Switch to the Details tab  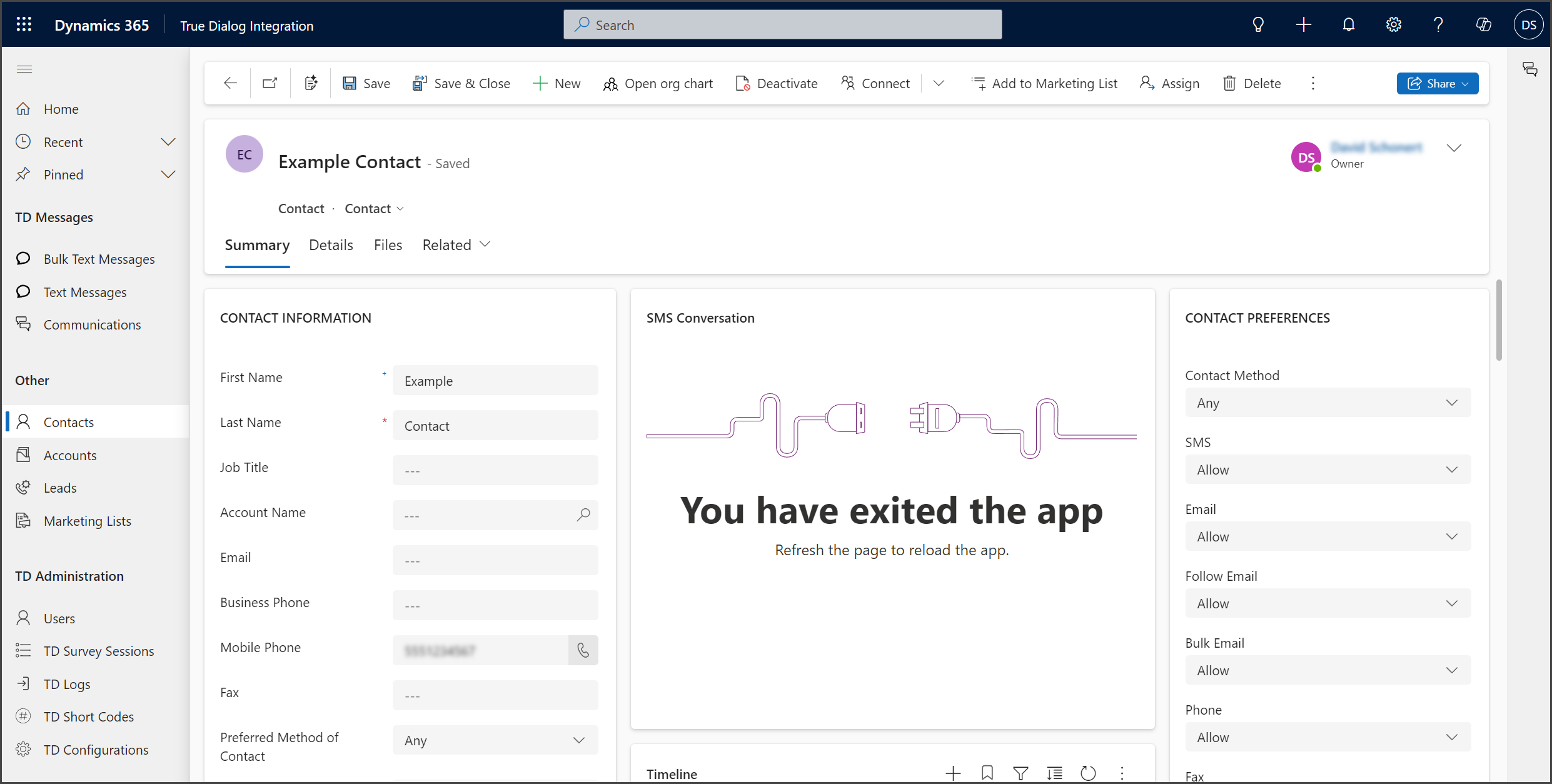tap(331, 245)
